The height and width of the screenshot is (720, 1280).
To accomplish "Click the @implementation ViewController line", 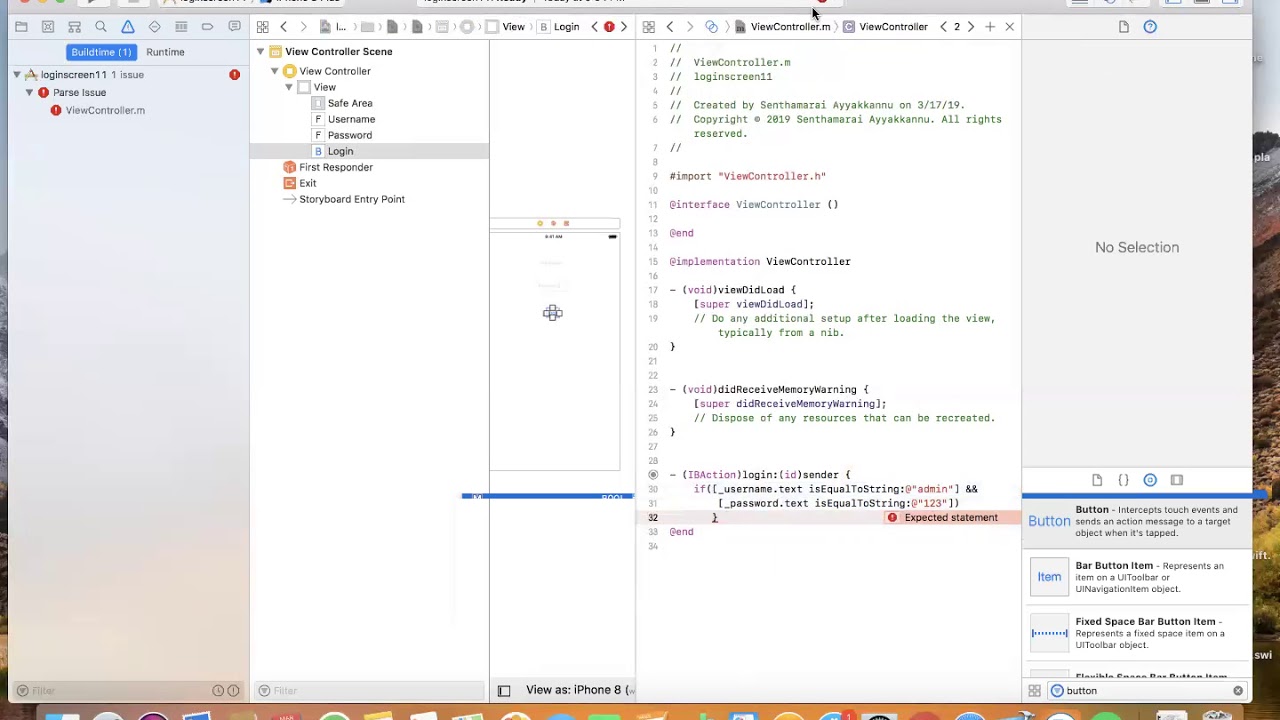I will [760, 262].
